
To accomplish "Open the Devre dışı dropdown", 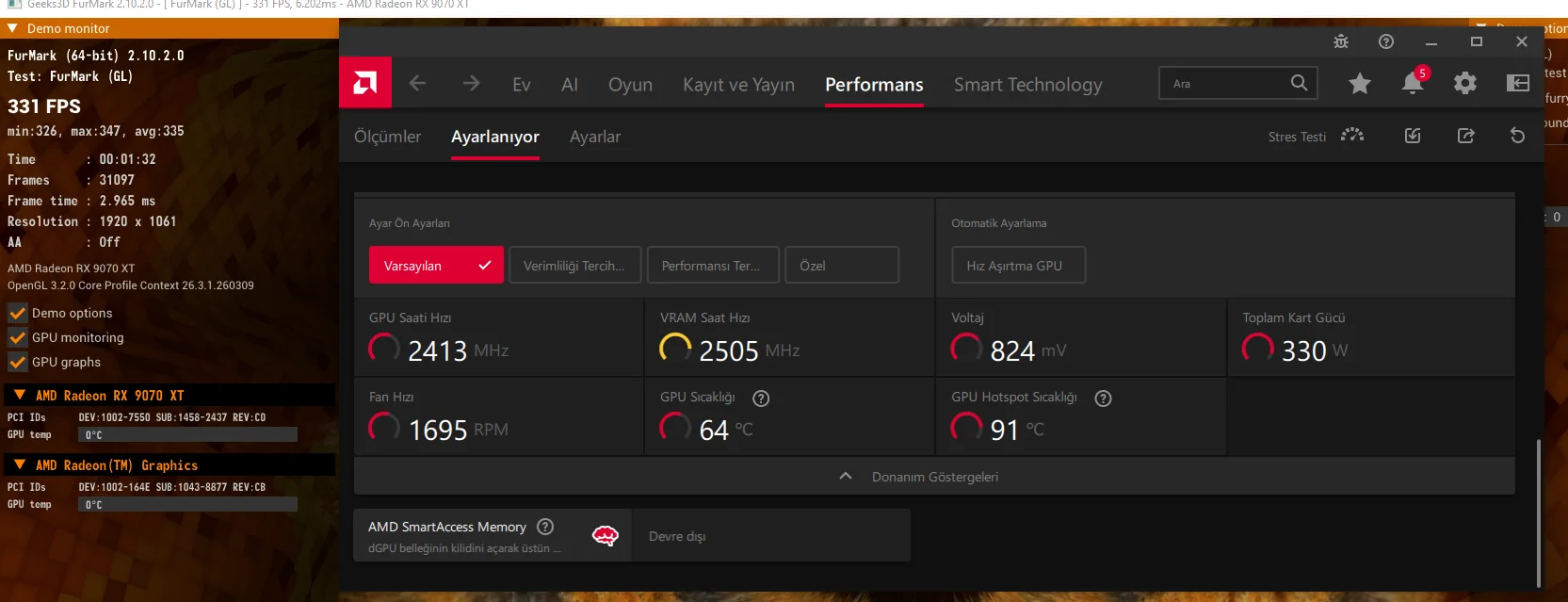I will click(771, 536).
